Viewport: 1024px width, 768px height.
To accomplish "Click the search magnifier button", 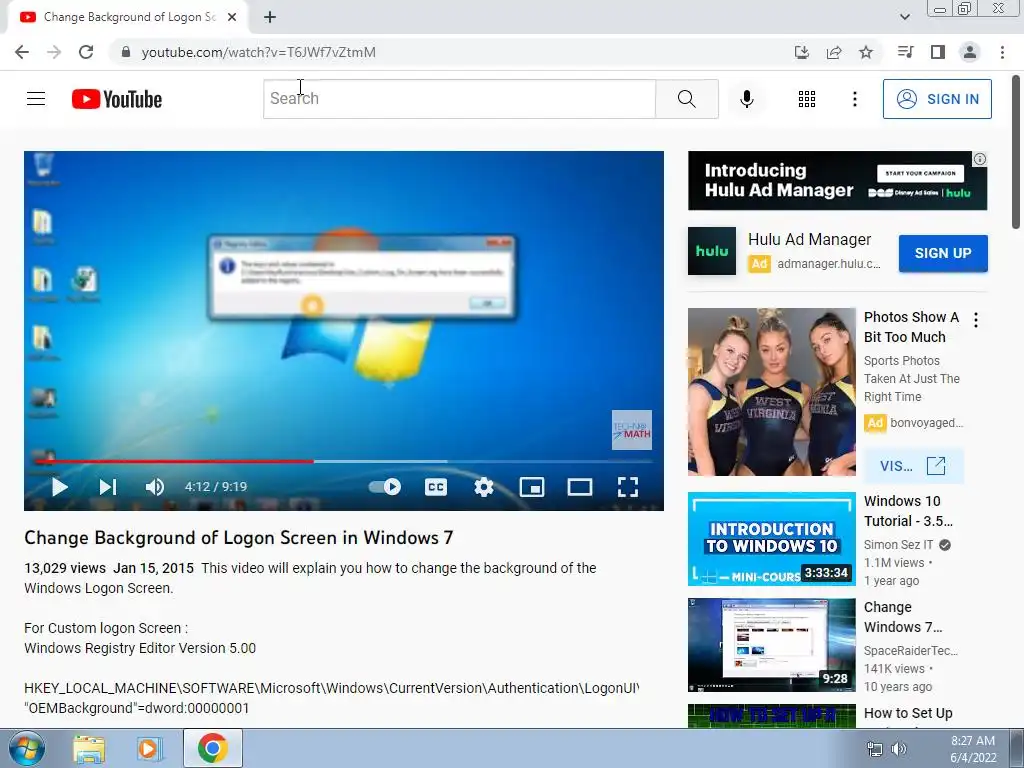I will click(x=686, y=99).
